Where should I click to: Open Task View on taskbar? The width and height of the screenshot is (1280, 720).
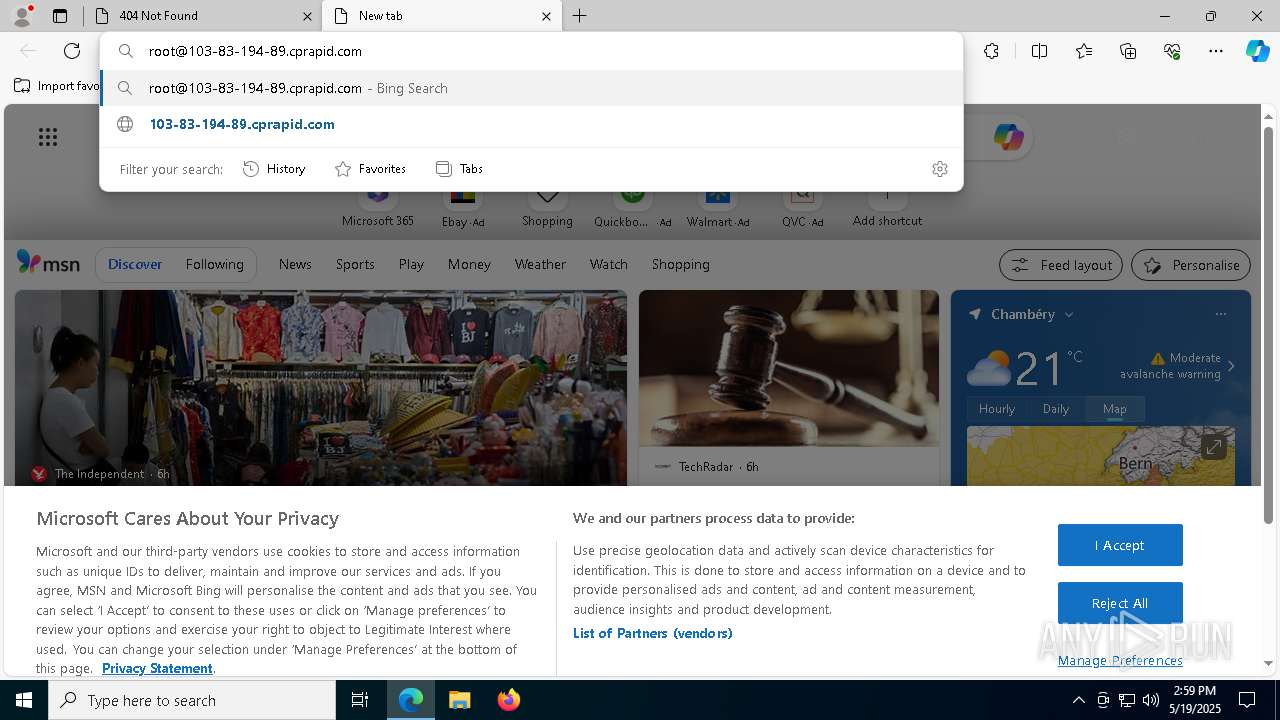click(360, 700)
